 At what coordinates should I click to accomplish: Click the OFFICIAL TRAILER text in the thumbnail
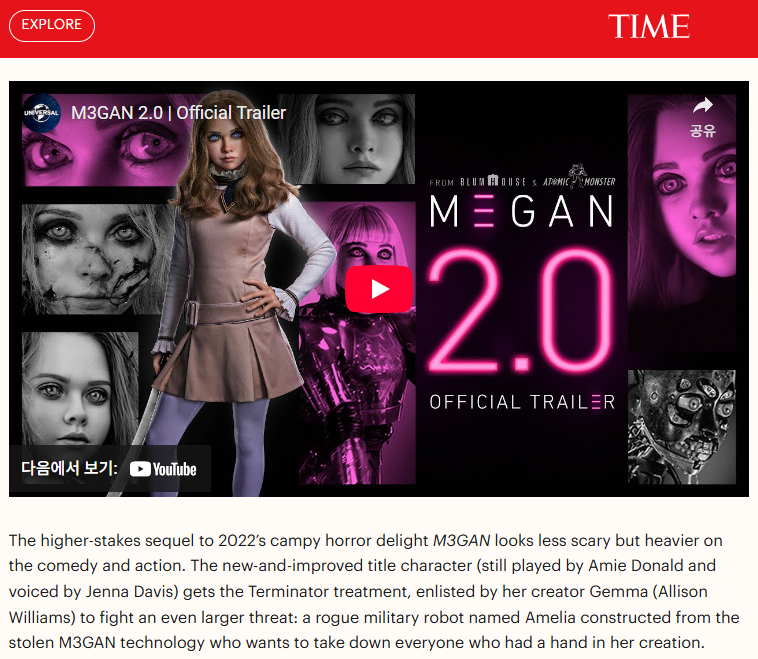click(x=522, y=402)
